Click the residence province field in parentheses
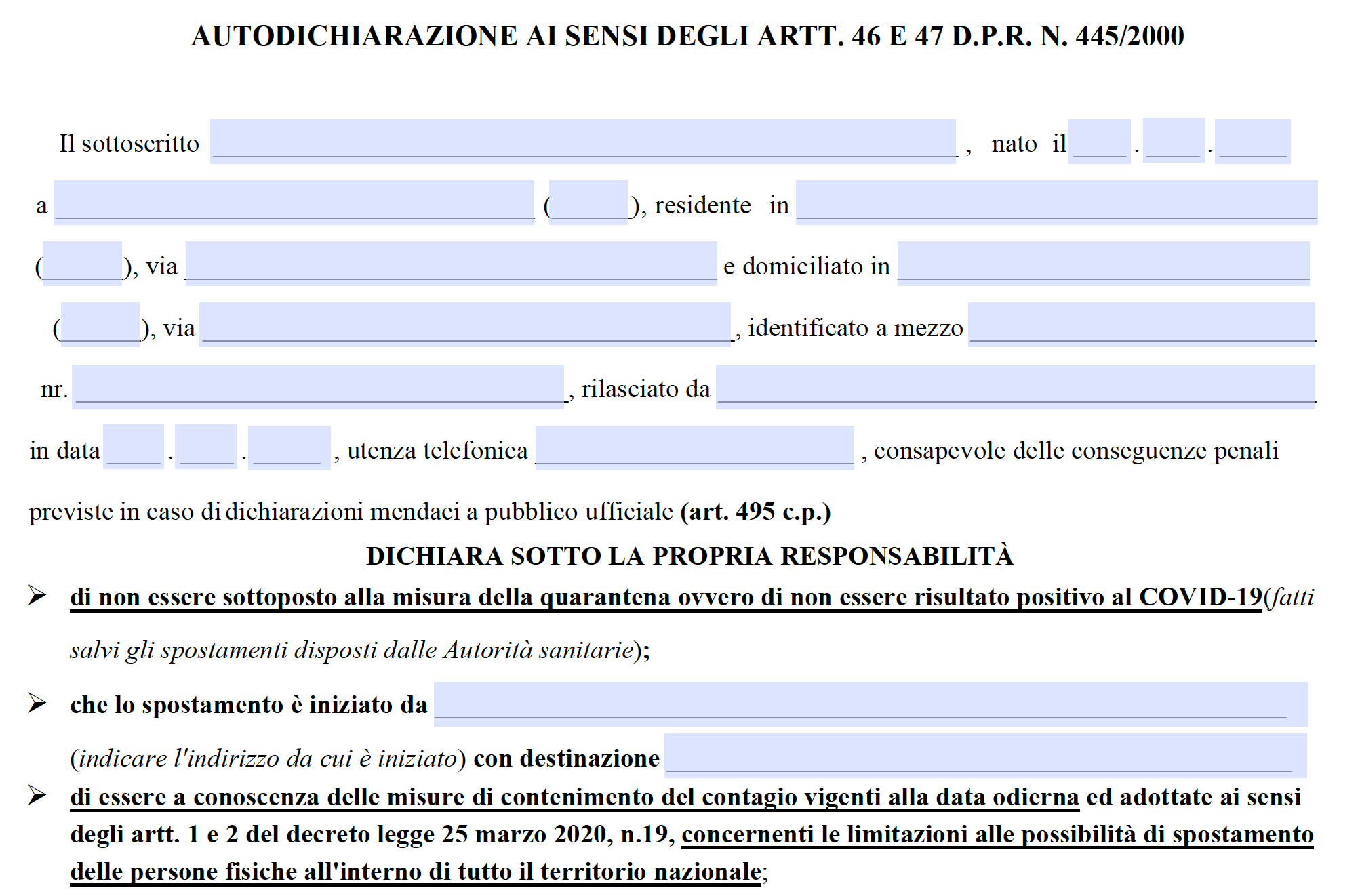The width and height of the screenshot is (1360, 896). (83, 263)
